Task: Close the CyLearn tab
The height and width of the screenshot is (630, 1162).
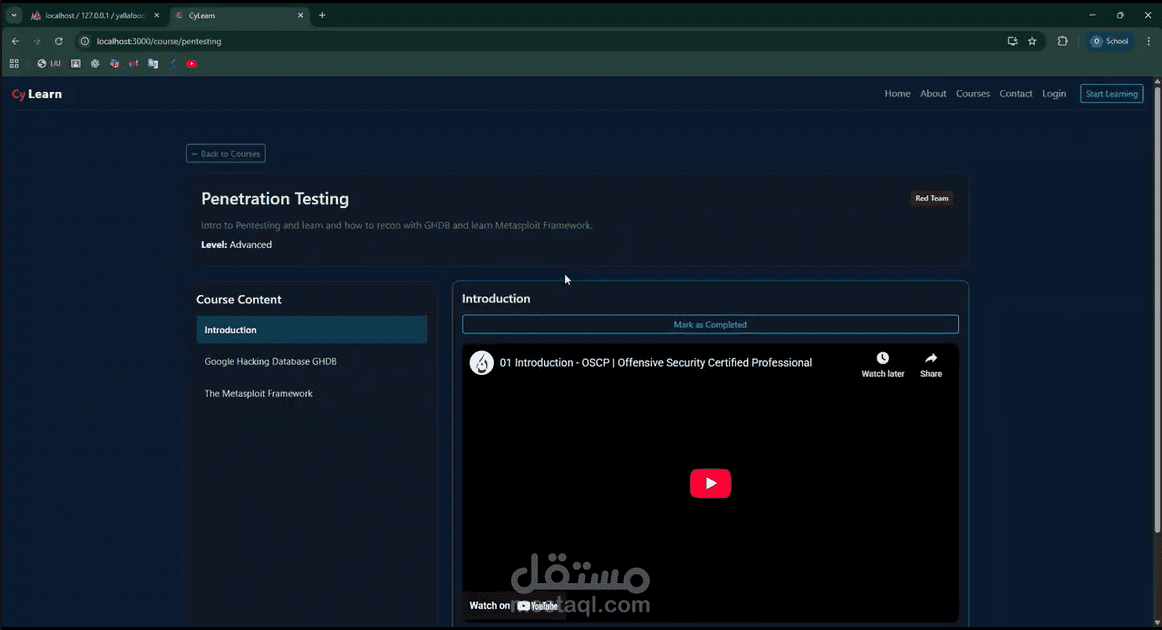Action: 300,15
